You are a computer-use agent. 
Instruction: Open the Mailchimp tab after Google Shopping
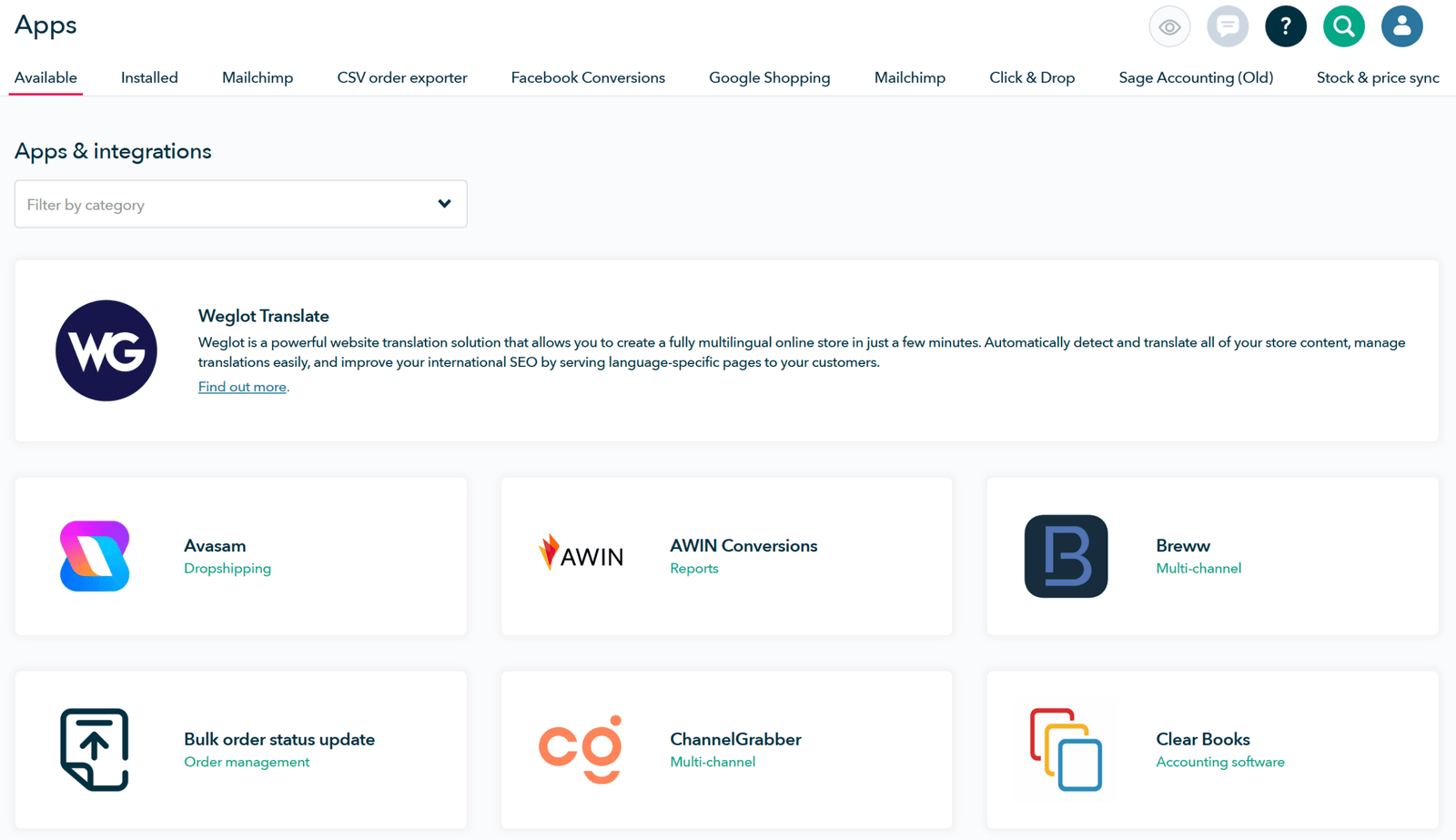point(910,77)
